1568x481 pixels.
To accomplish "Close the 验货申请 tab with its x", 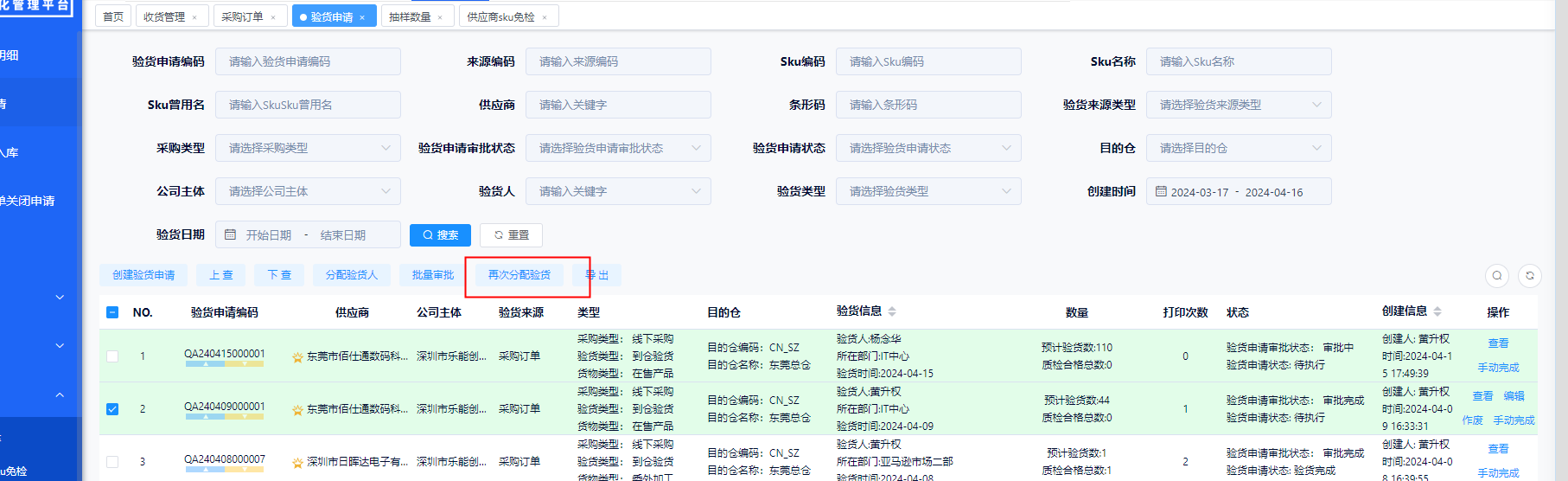I will [362, 17].
